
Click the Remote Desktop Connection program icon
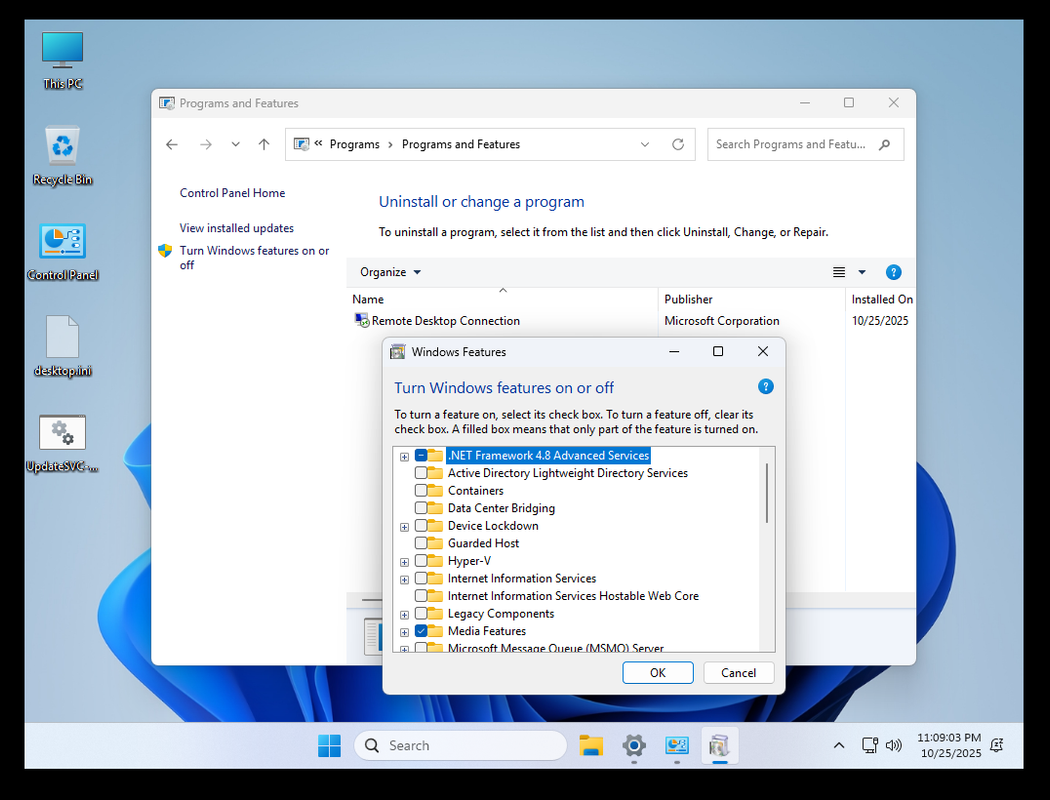pos(362,320)
